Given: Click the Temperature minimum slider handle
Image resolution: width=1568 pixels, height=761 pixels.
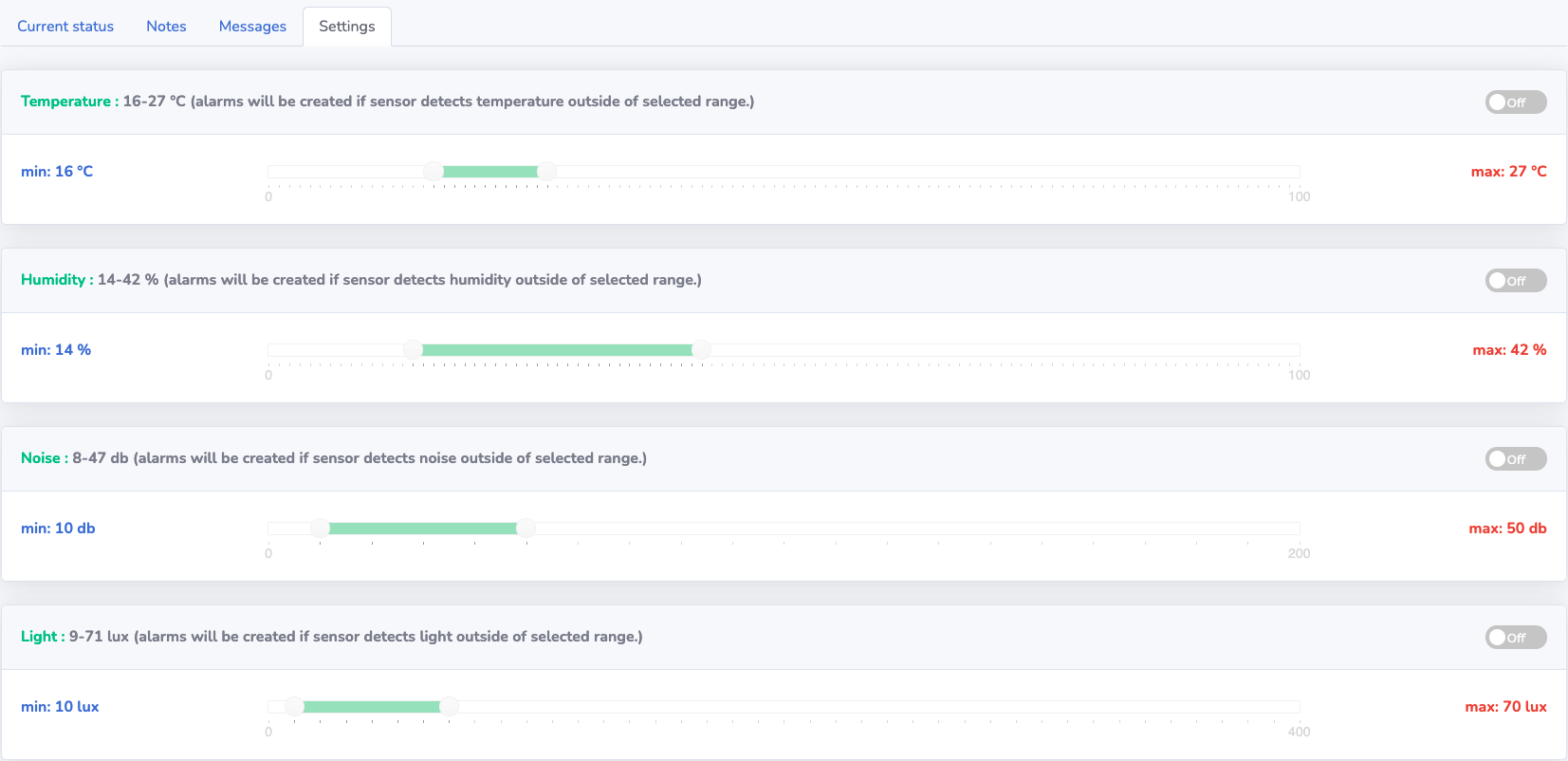Looking at the screenshot, I should tap(434, 172).
